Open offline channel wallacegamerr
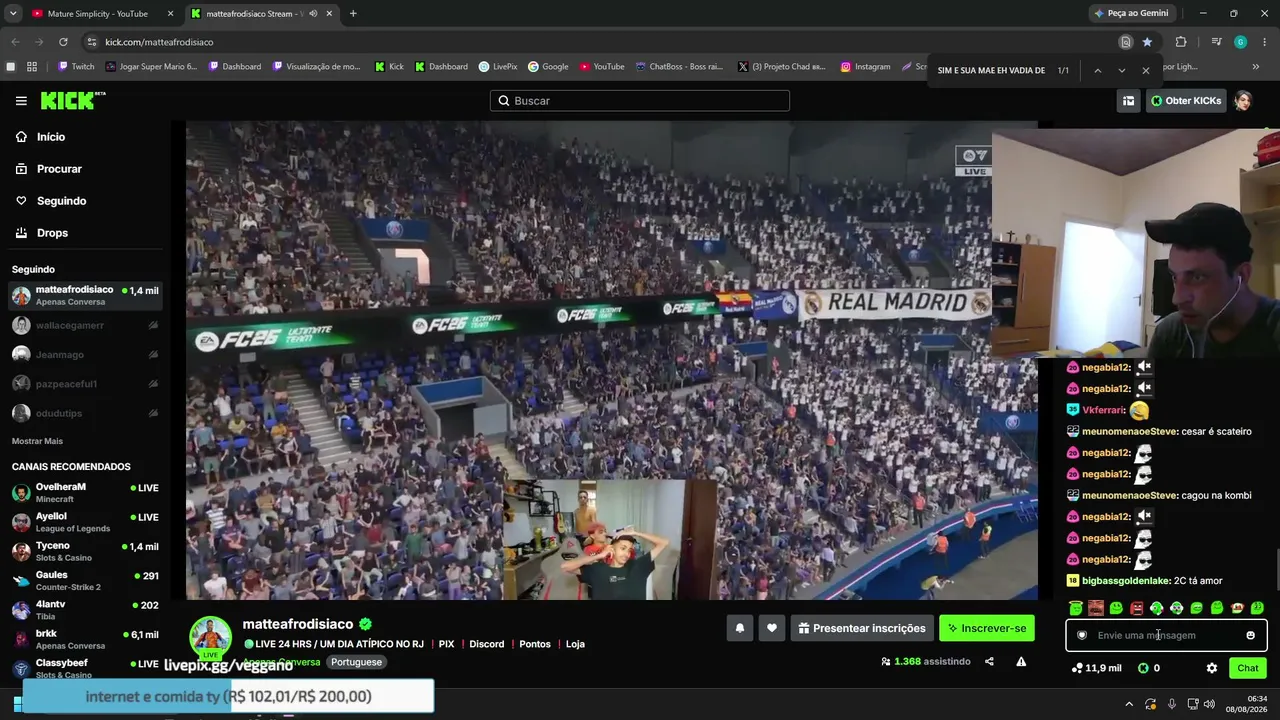 (x=85, y=325)
